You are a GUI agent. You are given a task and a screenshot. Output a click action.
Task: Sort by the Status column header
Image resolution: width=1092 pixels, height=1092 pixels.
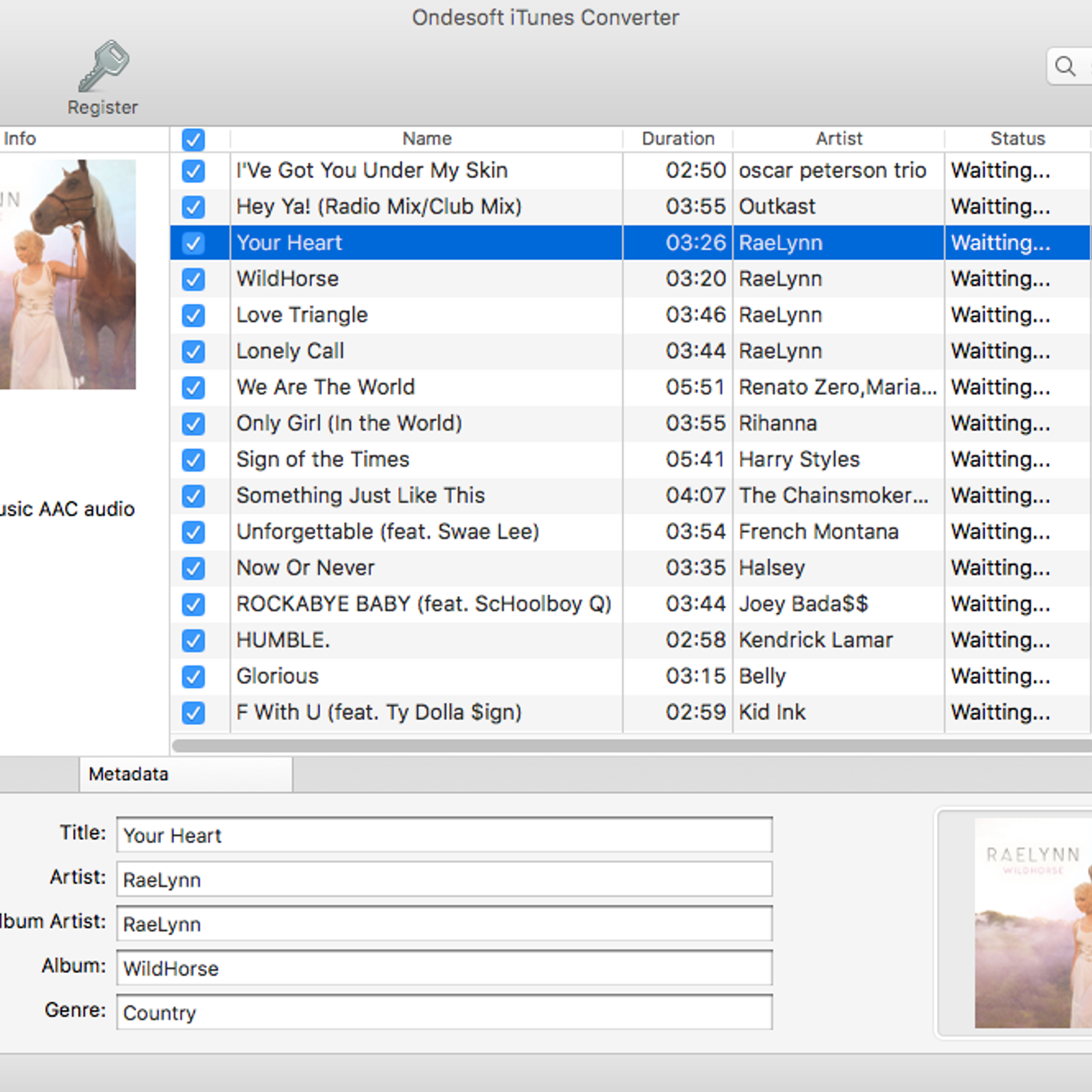[x=1018, y=139]
